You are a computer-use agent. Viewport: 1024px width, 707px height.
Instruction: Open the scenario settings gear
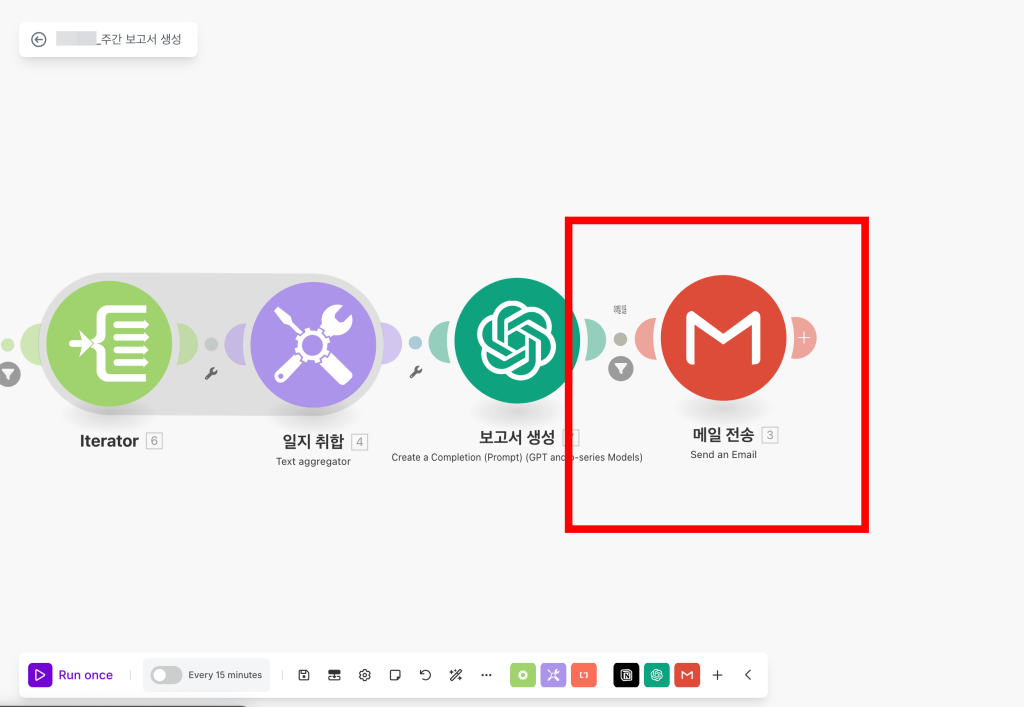pos(364,675)
